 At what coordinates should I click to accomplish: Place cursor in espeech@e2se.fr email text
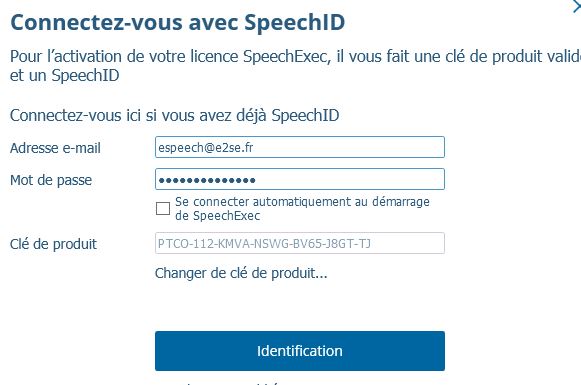(206, 147)
